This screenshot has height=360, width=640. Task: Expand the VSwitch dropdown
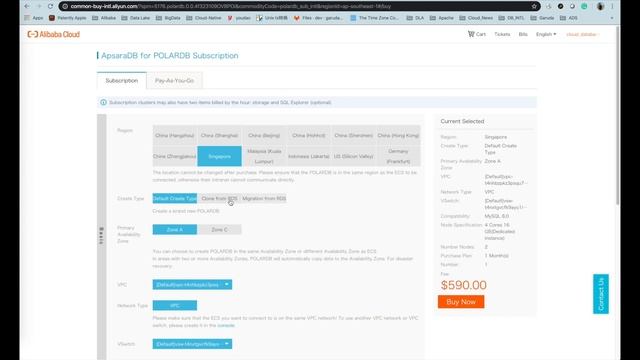point(192,344)
